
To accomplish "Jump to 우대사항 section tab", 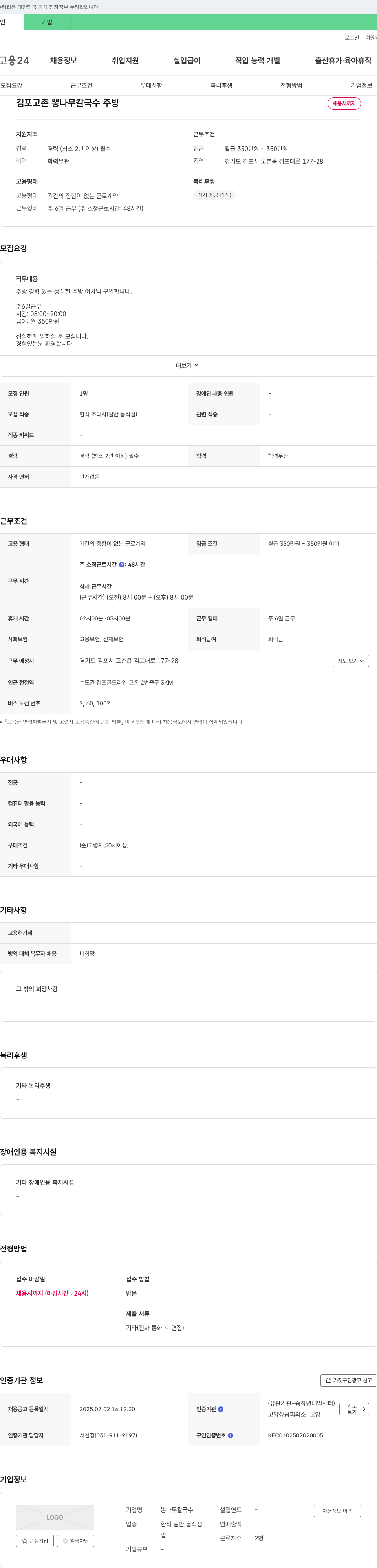I will pyautogui.click(x=152, y=85).
